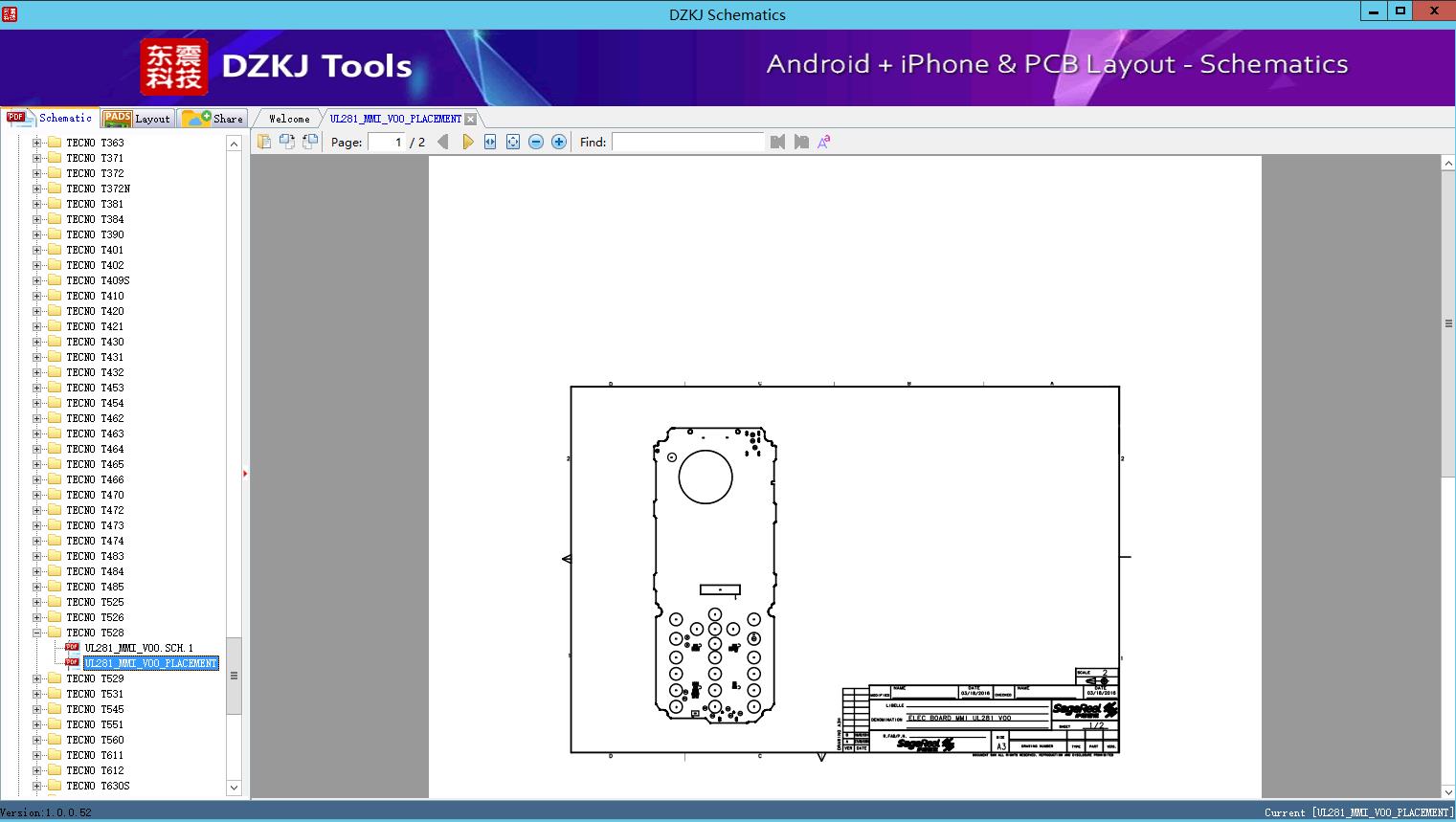This screenshot has width=1456, height=822.
Task: Select the UL281_MMI_V00_PLACEMENT document tab
Action: (395, 119)
